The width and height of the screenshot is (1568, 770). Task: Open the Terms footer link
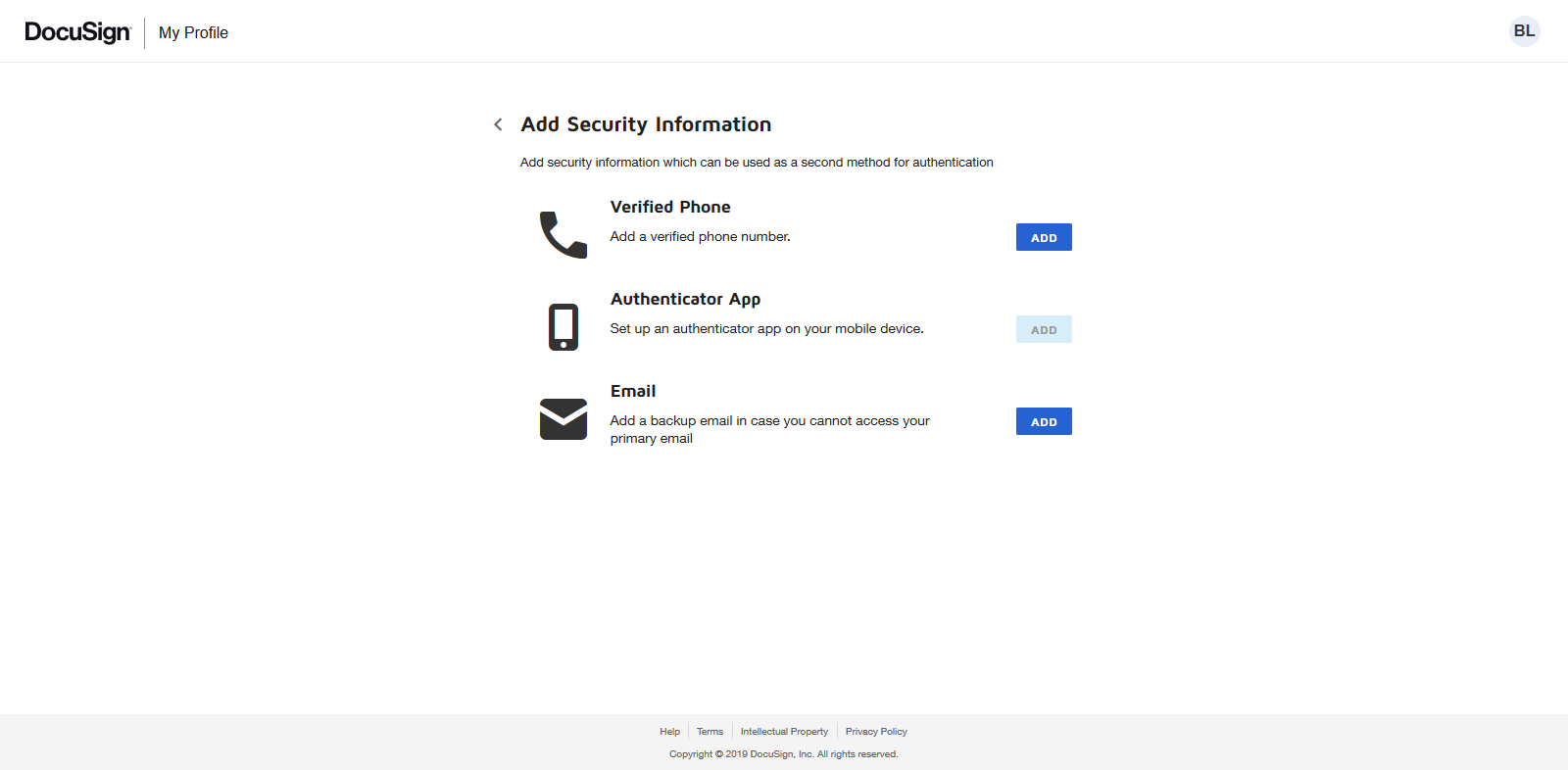[710, 732]
